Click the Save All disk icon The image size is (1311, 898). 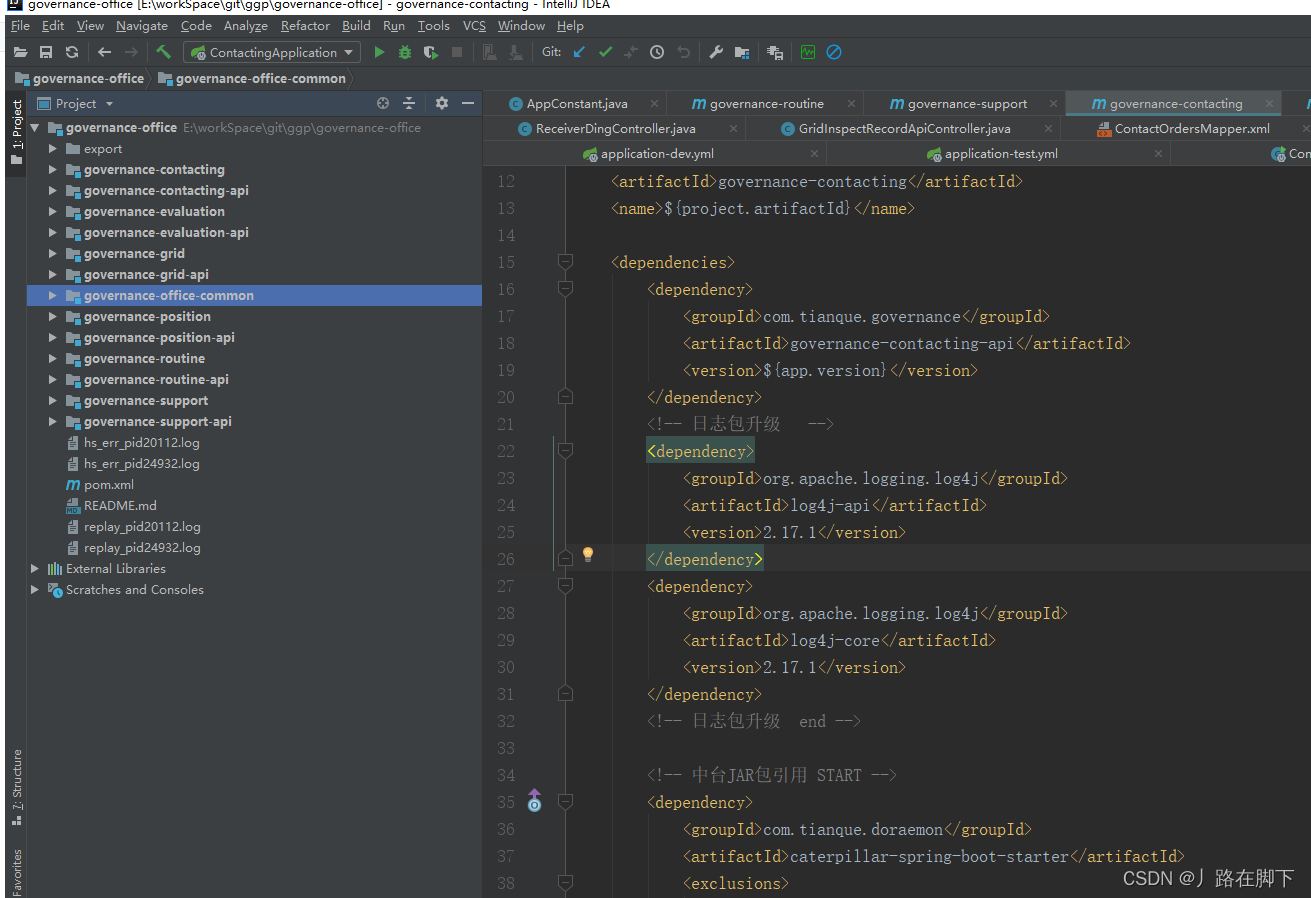tap(46, 52)
